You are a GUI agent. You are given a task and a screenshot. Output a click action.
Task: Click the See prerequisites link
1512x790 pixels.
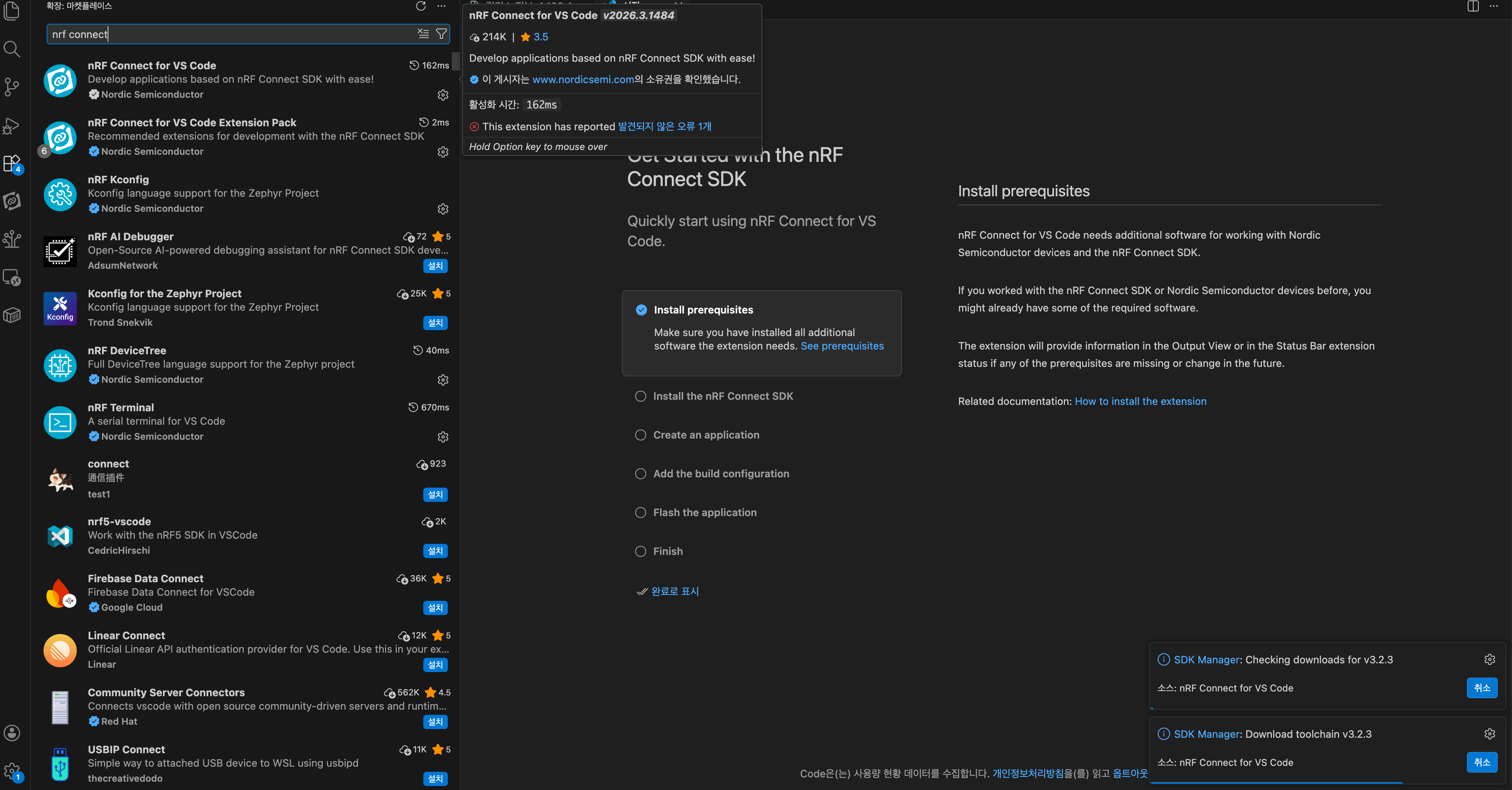coord(842,346)
